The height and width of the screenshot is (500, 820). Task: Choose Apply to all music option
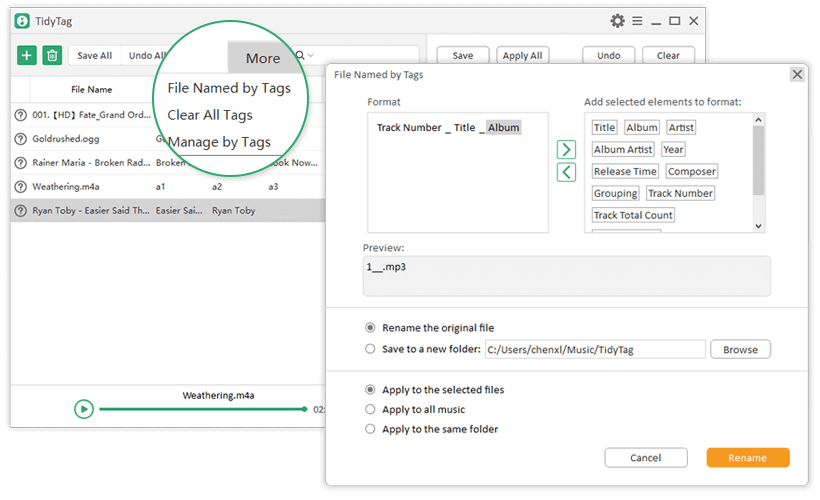coord(371,409)
